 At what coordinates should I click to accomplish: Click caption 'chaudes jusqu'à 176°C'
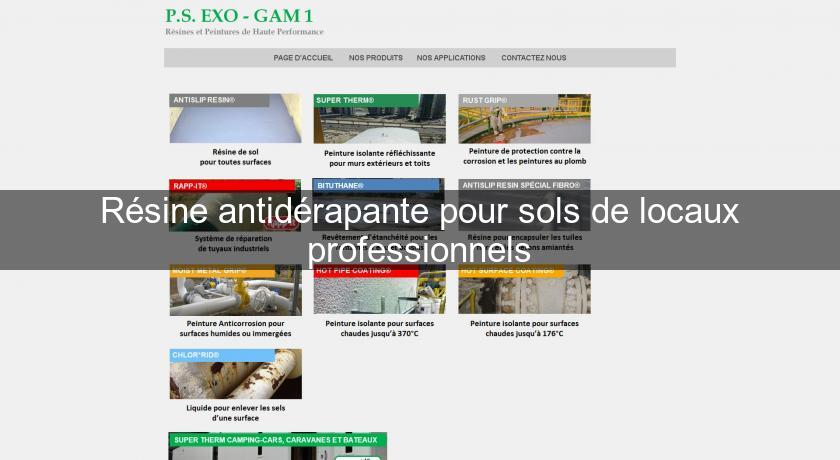click(x=524, y=334)
